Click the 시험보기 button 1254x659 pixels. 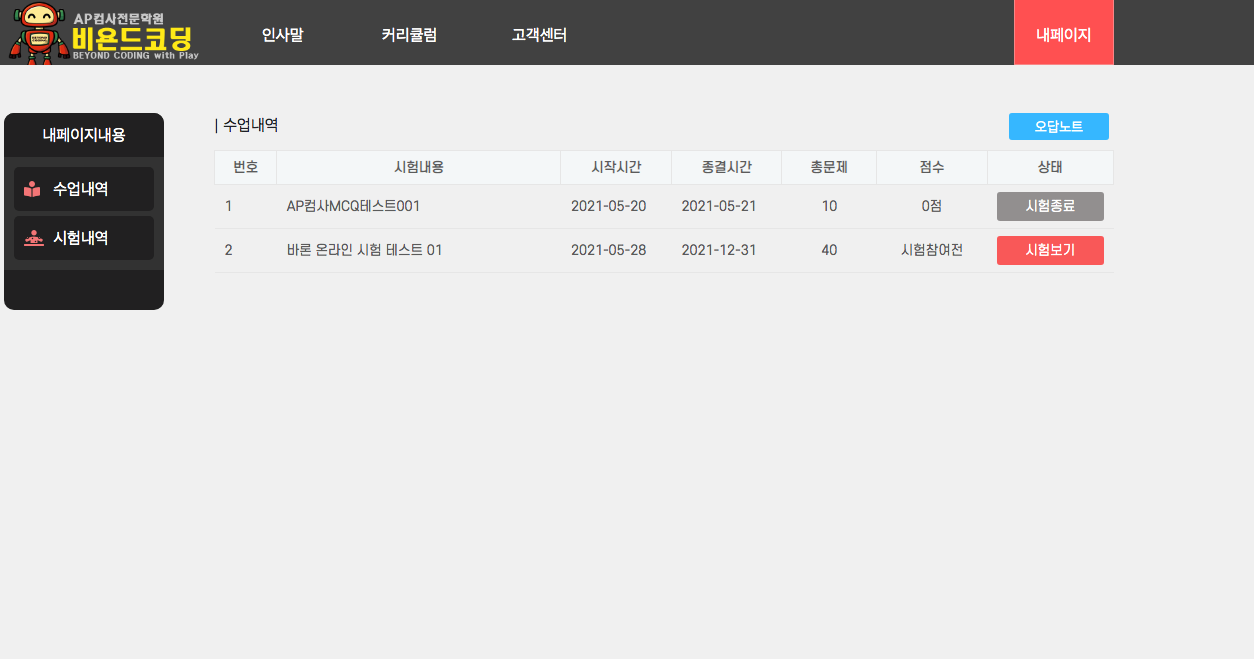tap(1050, 250)
